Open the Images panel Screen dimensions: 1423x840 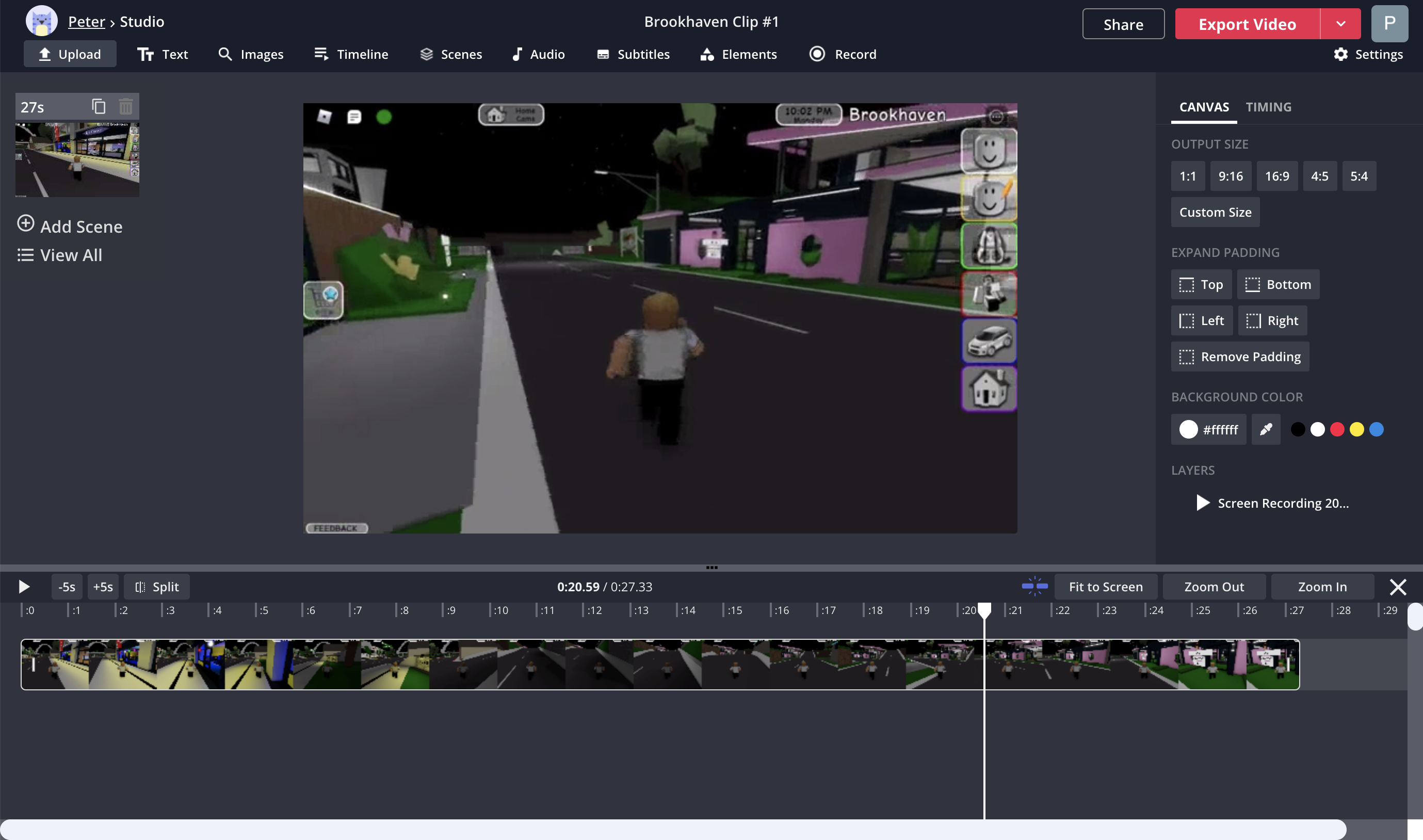[x=251, y=54]
